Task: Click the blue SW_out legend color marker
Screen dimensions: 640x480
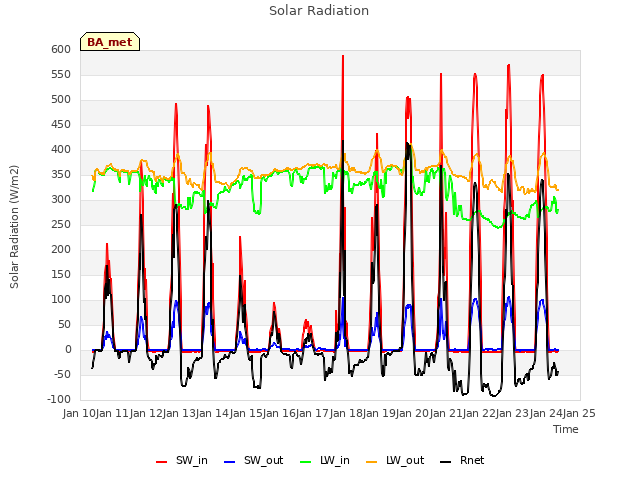Action: pyautogui.click(x=230, y=462)
